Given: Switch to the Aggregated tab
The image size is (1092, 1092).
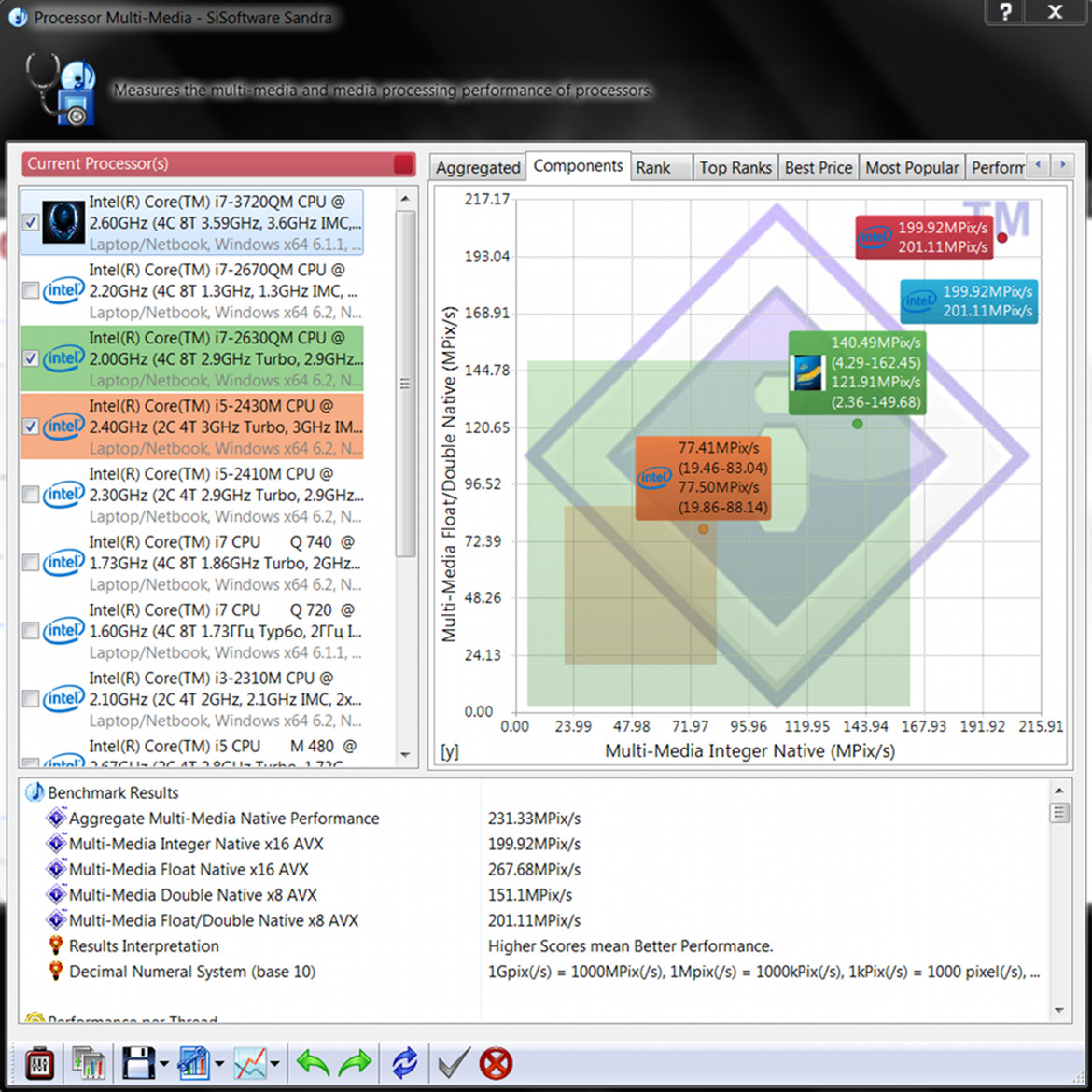Looking at the screenshot, I should [x=478, y=168].
